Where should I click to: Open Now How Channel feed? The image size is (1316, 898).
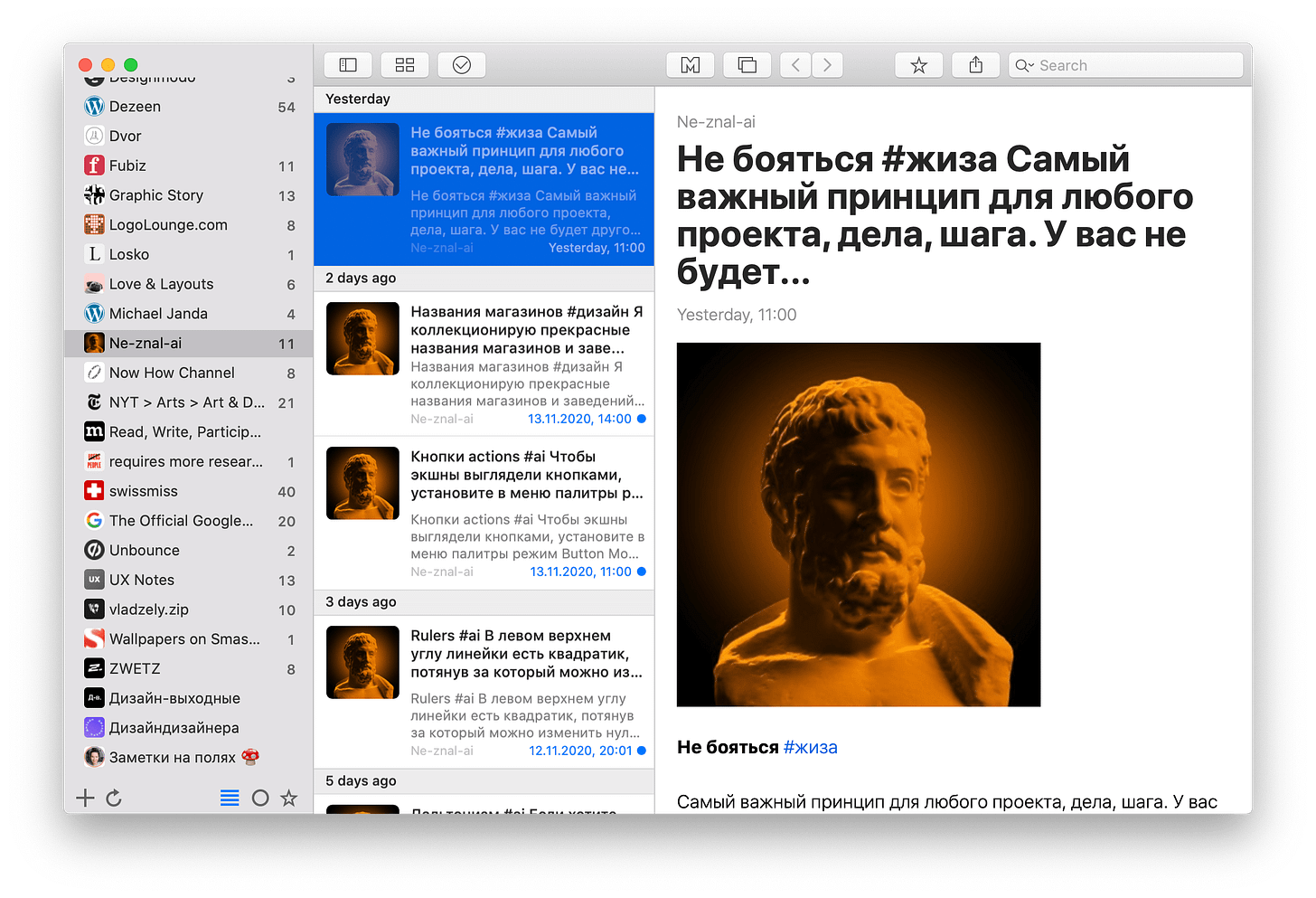coord(189,373)
